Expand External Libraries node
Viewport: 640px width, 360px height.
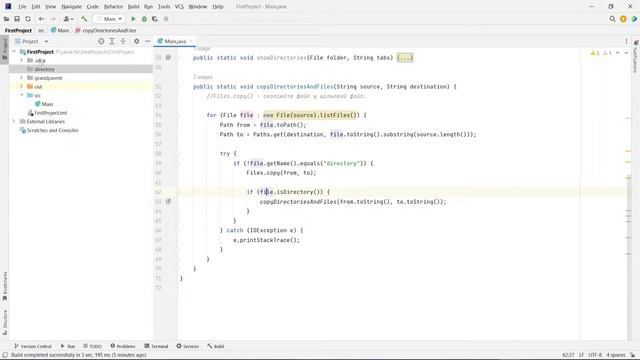14,122
